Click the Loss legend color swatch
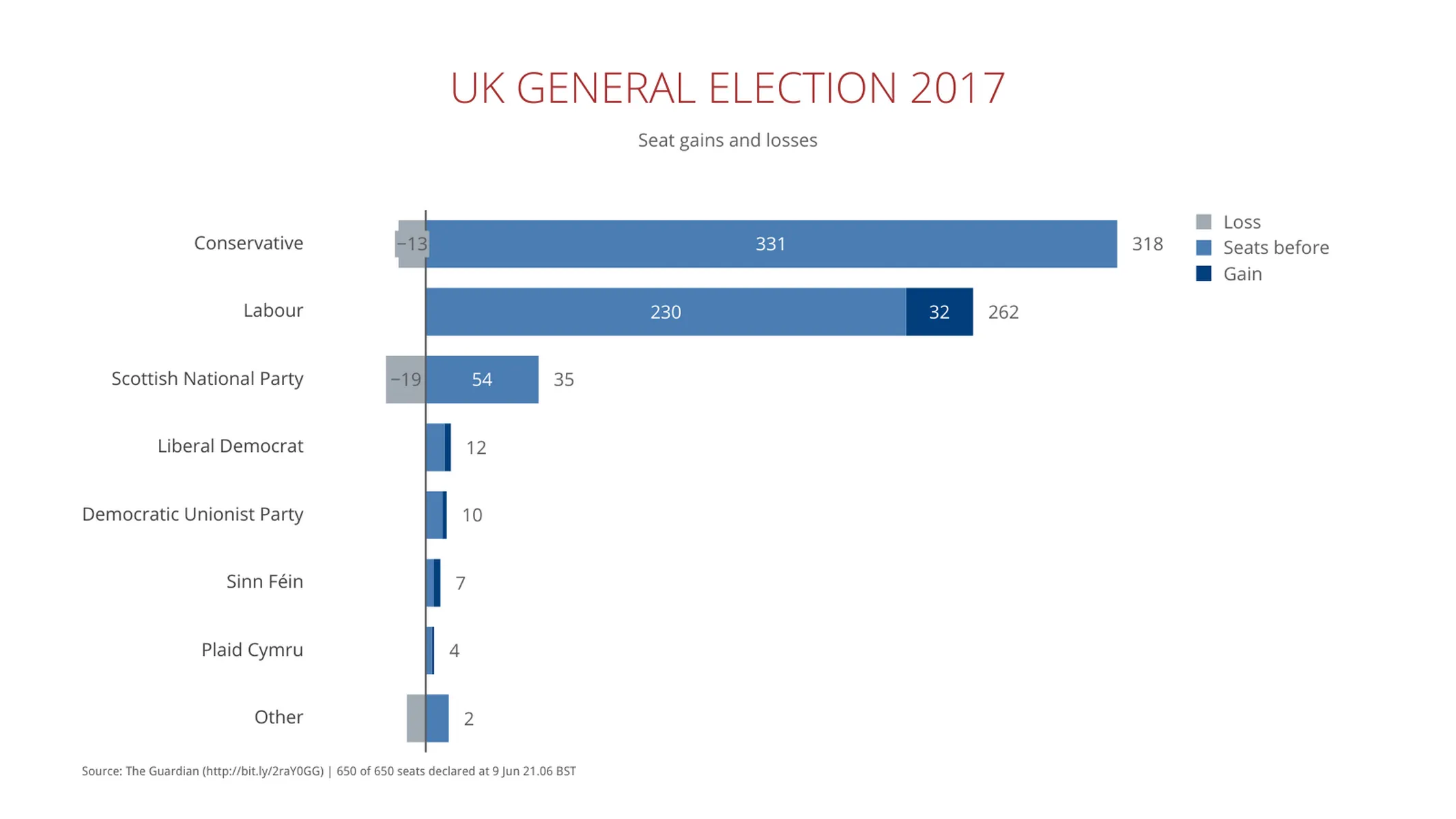The height and width of the screenshot is (819, 1456). (x=1203, y=222)
